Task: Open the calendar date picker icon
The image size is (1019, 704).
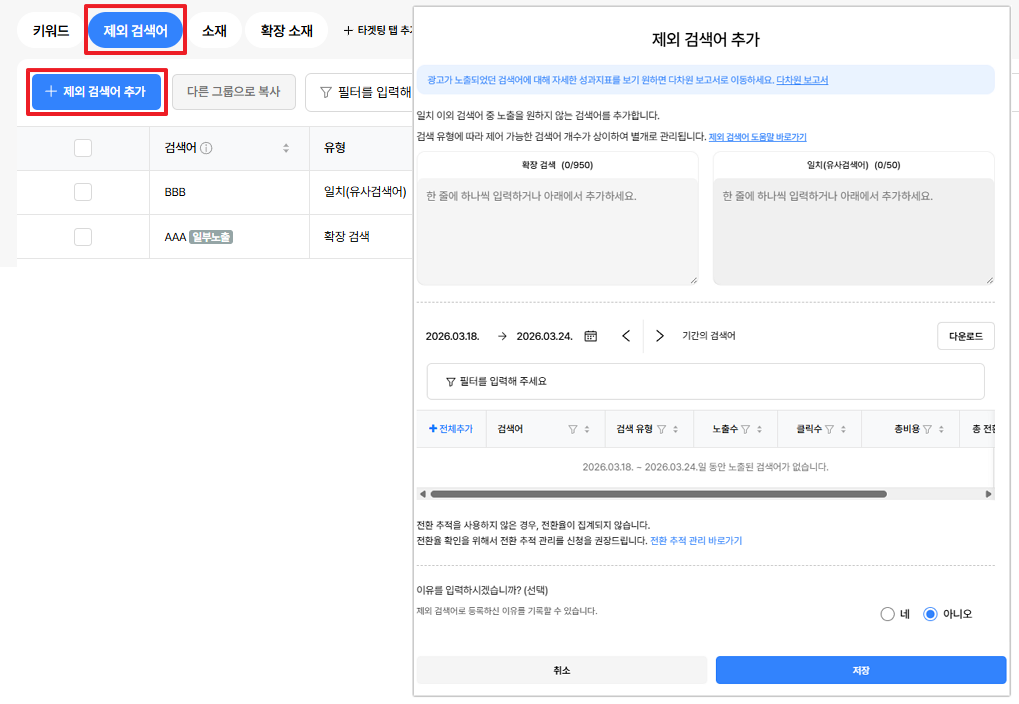Action: point(590,336)
